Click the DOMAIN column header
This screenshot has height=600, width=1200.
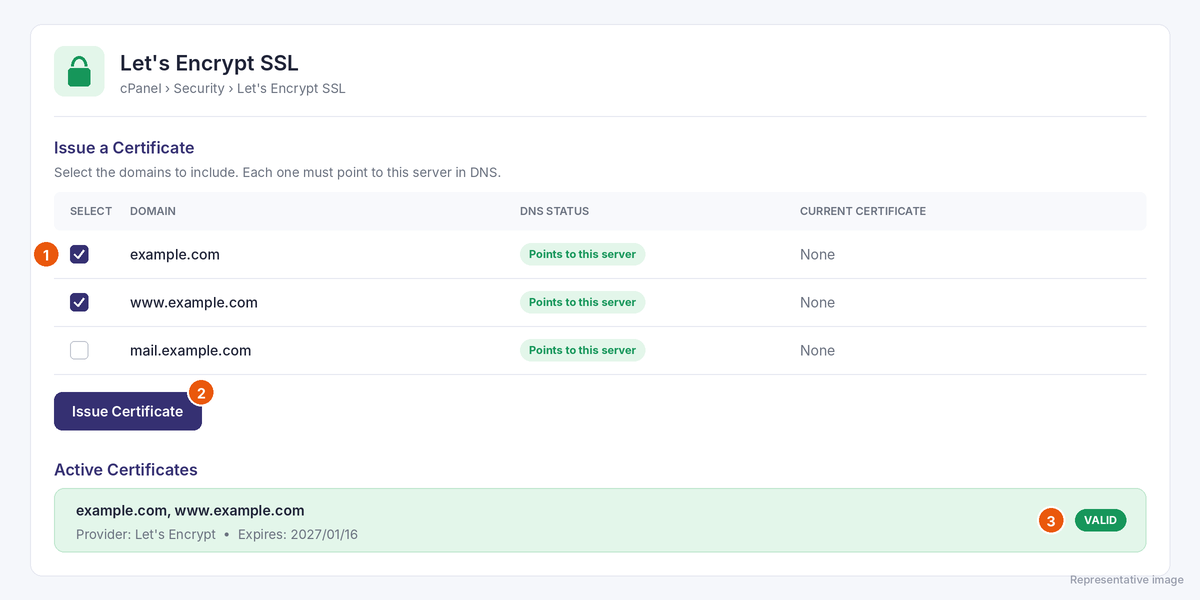click(x=153, y=211)
